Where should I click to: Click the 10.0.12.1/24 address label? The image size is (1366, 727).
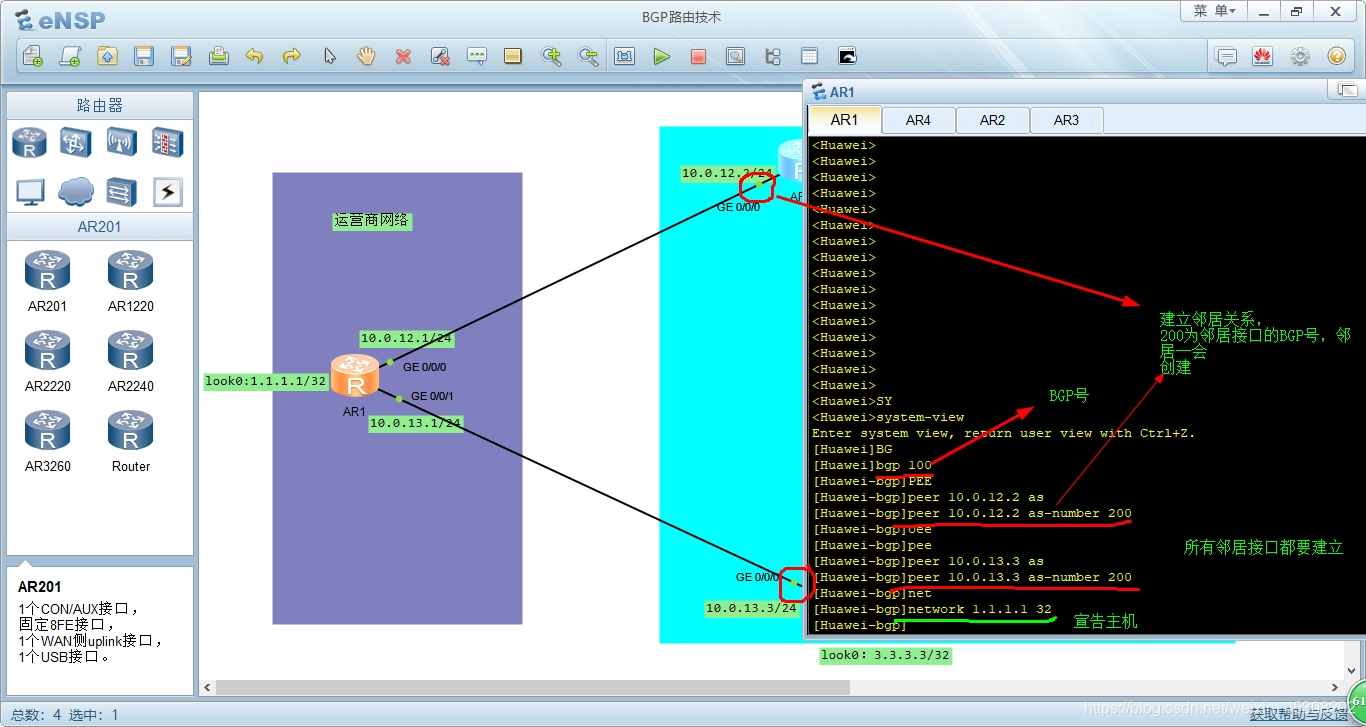tap(406, 339)
